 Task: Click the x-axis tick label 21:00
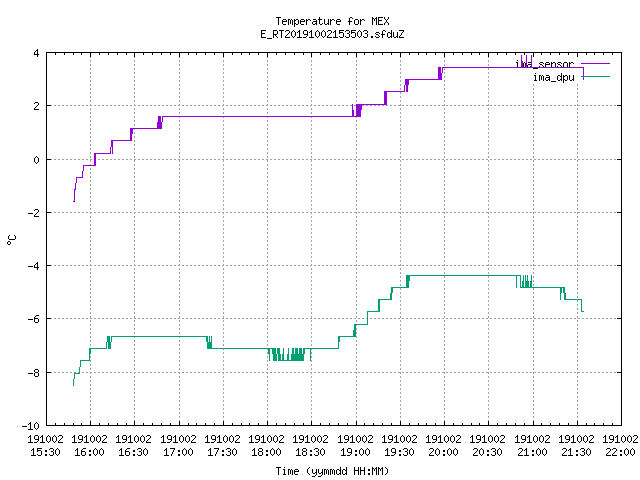coord(532,452)
